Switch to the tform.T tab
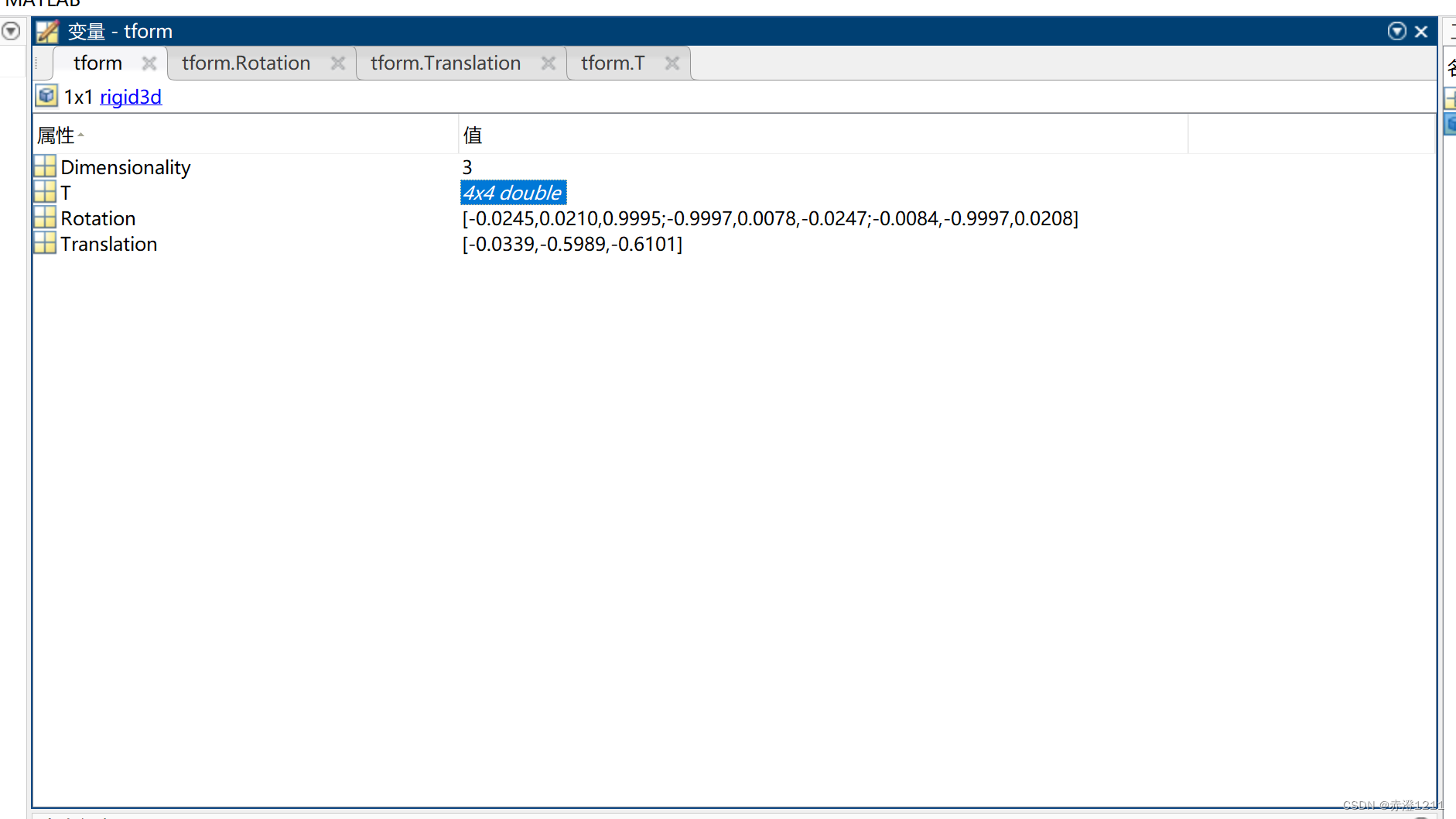This screenshot has height=819, width=1456. point(613,63)
